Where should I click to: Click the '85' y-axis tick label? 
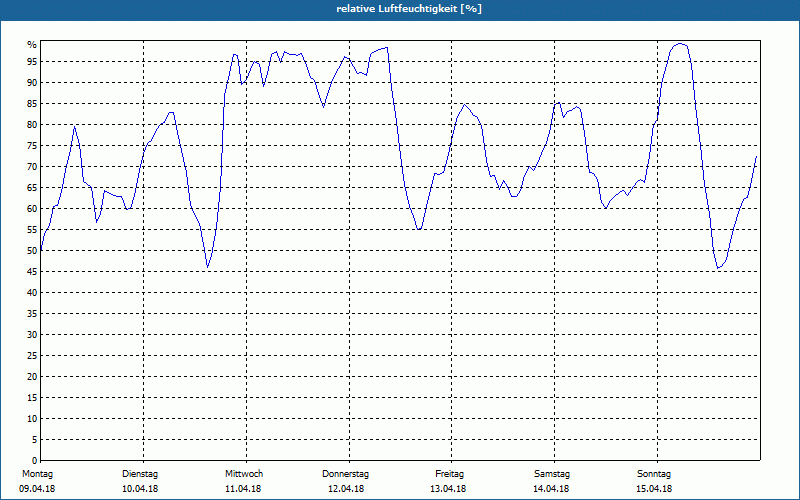click(x=32, y=104)
